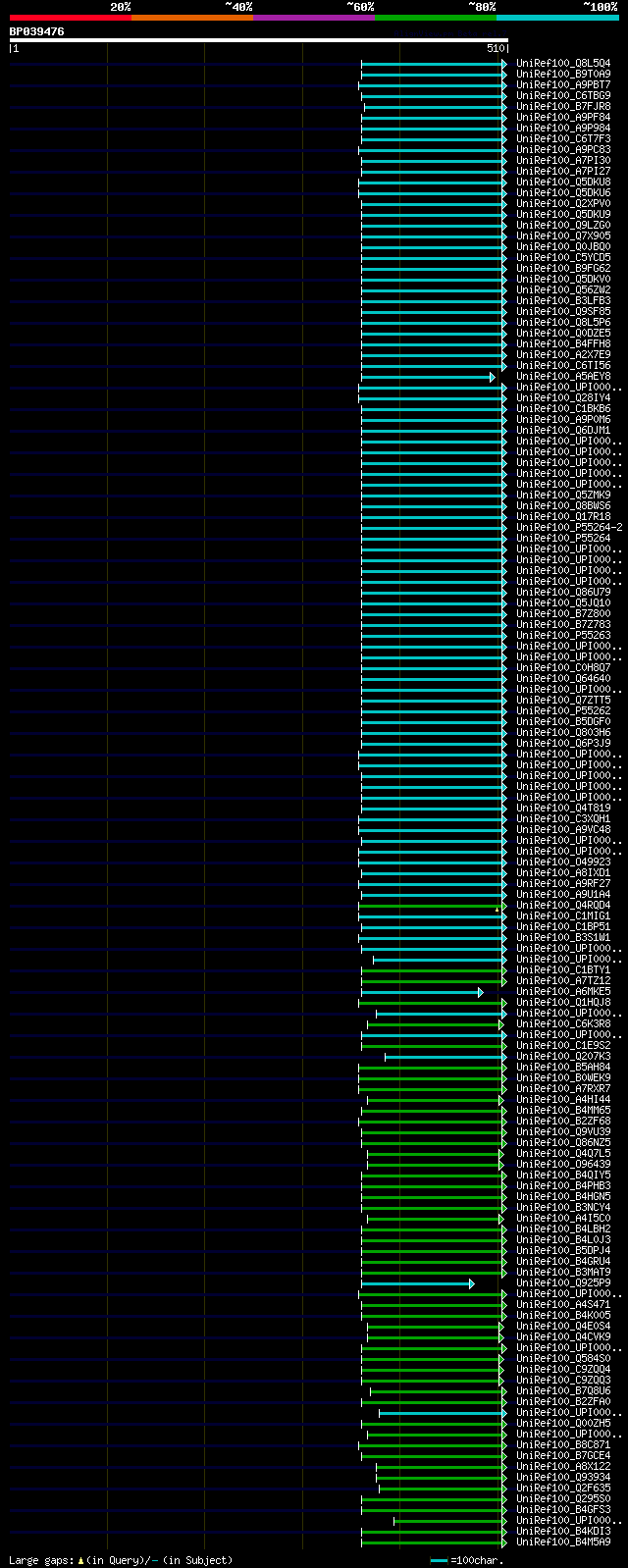Select the UniRef100_Q6DJM1 label

point(563,431)
